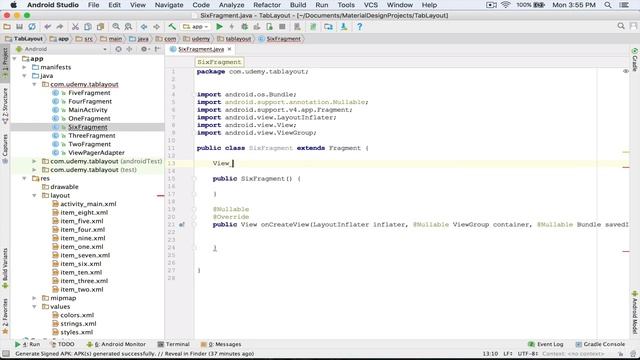The width and height of the screenshot is (640, 360).
Task: Click the tablayout breadcrumb
Action: tap(235, 39)
